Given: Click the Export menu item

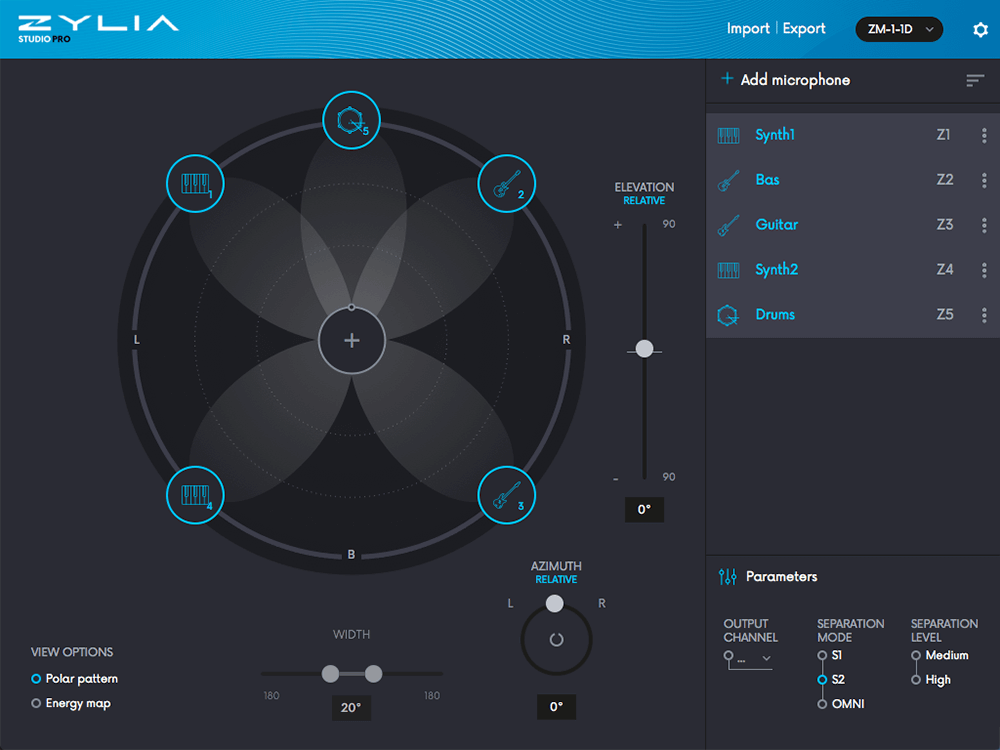Looking at the screenshot, I should (804, 28).
